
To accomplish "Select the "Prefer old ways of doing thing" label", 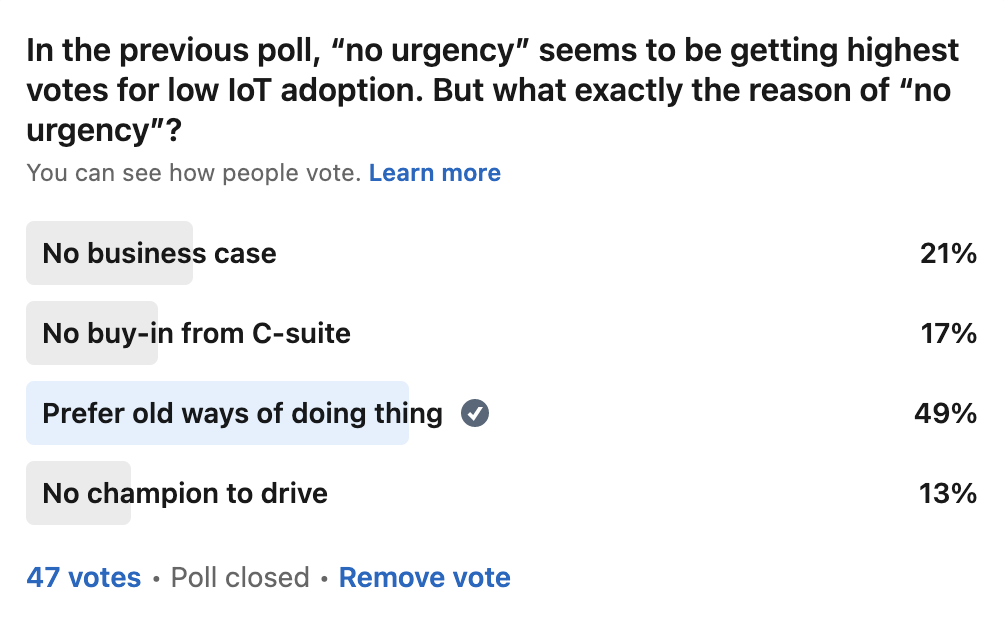I will [x=242, y=413].
